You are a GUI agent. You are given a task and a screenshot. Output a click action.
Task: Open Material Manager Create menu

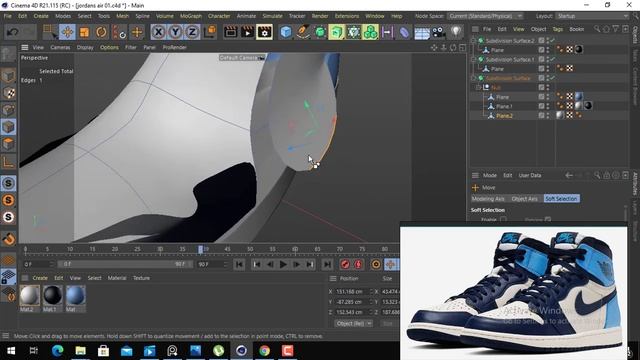click(x=40, y=278)
